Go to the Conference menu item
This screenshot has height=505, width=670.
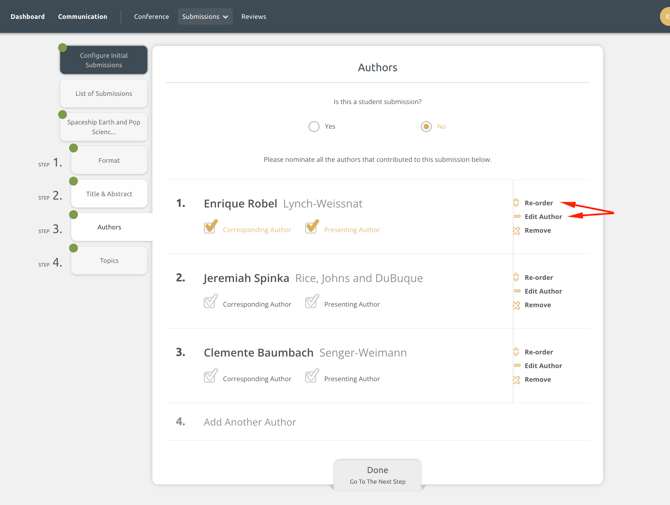coord(151,17)
